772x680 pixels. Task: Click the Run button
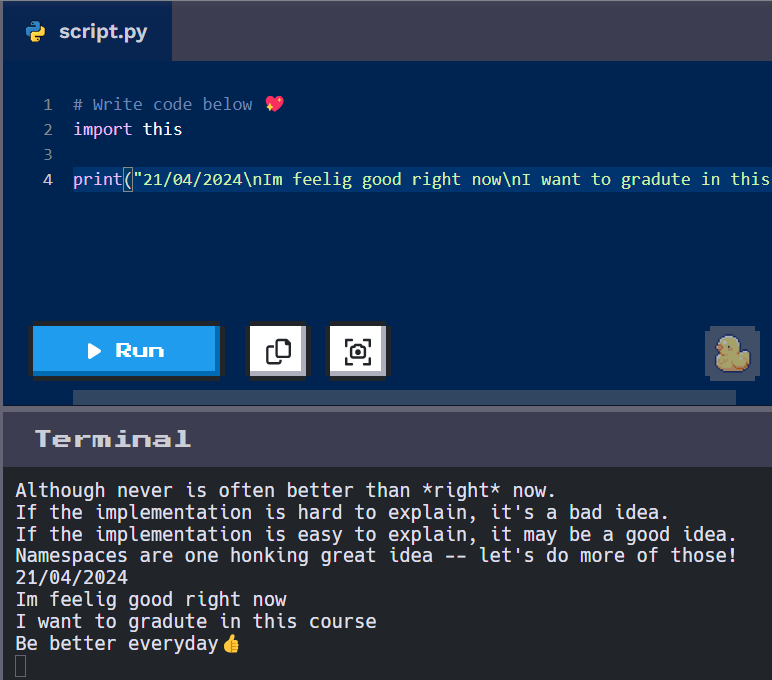[x=126, y=351]
